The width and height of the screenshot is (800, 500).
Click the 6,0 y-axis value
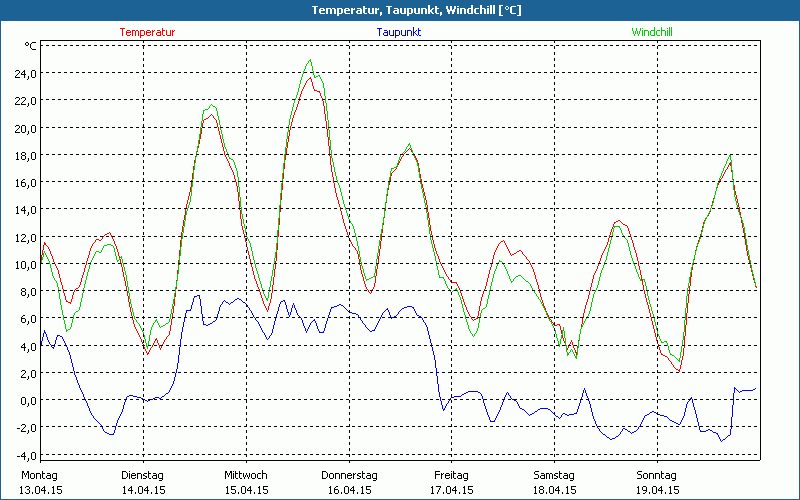click(x=28, y=318)
